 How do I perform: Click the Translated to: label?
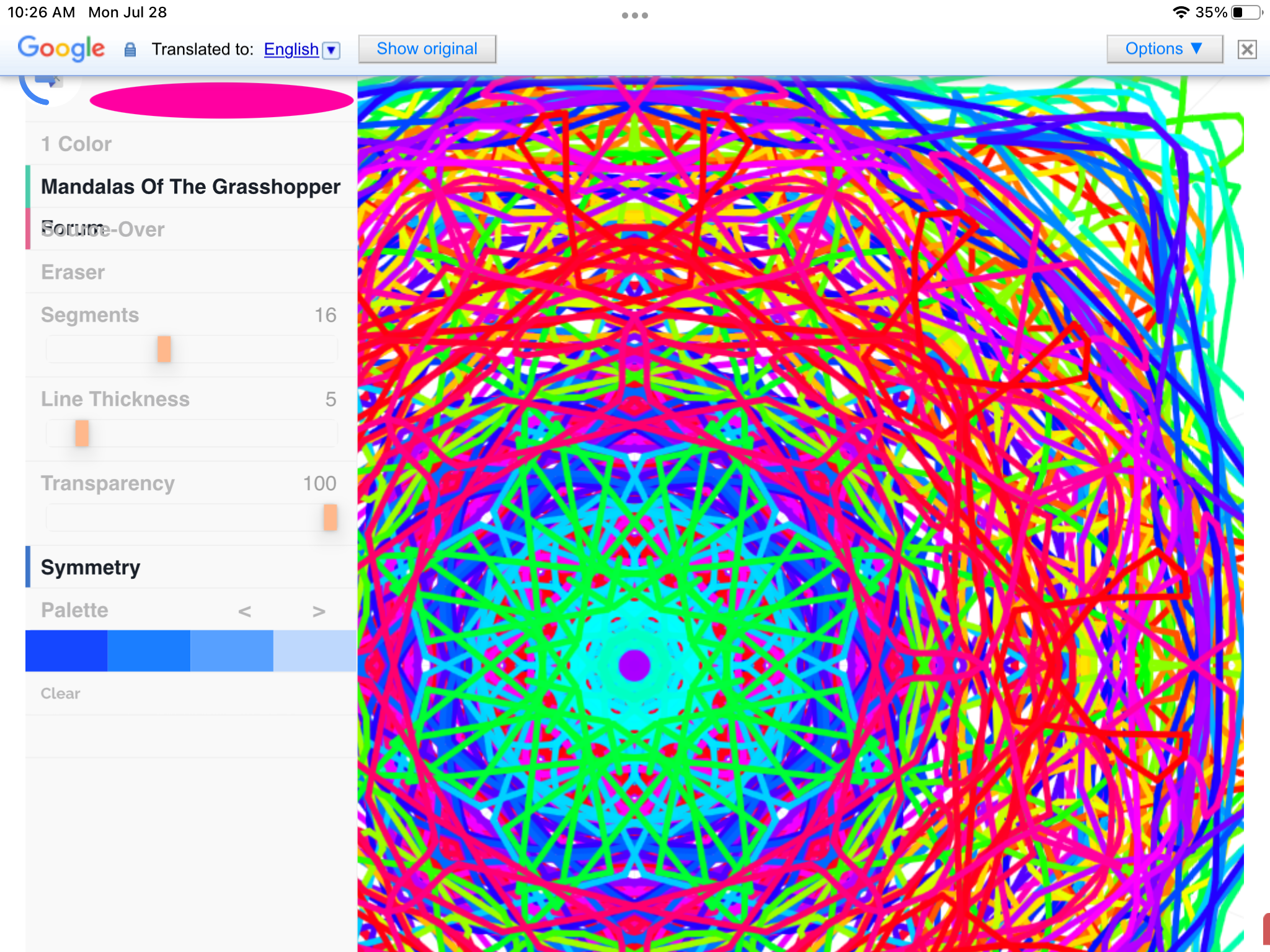[x=203, y=49]
